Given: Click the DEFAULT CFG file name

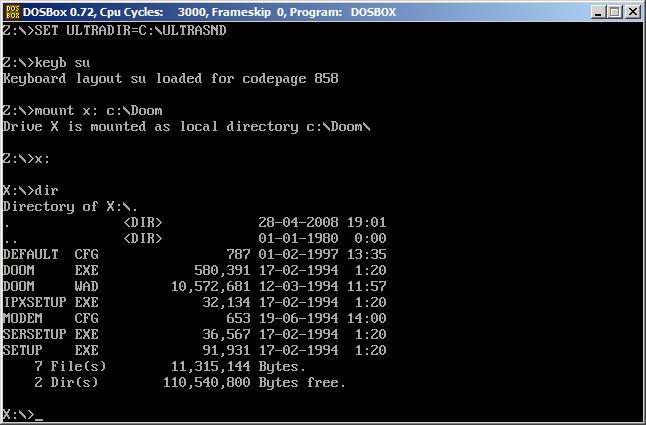Looking at the screenshot, I should 51,255.
